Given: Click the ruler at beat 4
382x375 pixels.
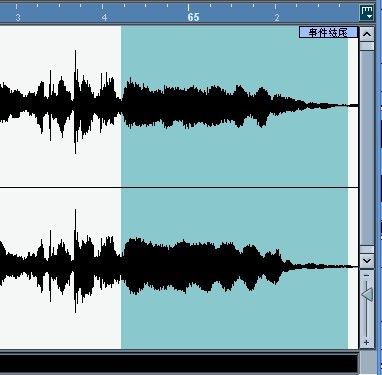Looking at the screenshot, I should click(104, 17).
